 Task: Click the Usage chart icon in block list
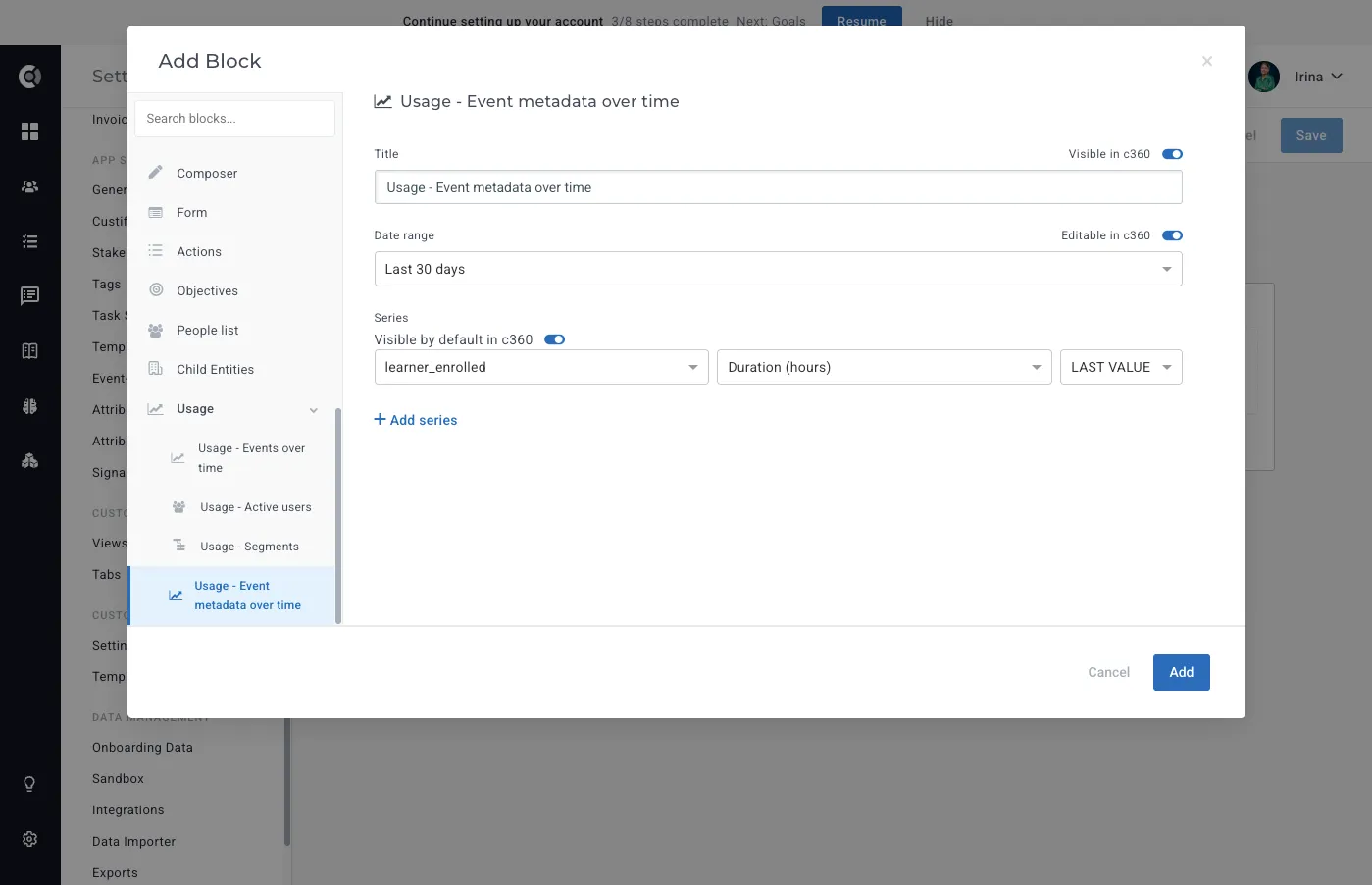pos(155,409)
